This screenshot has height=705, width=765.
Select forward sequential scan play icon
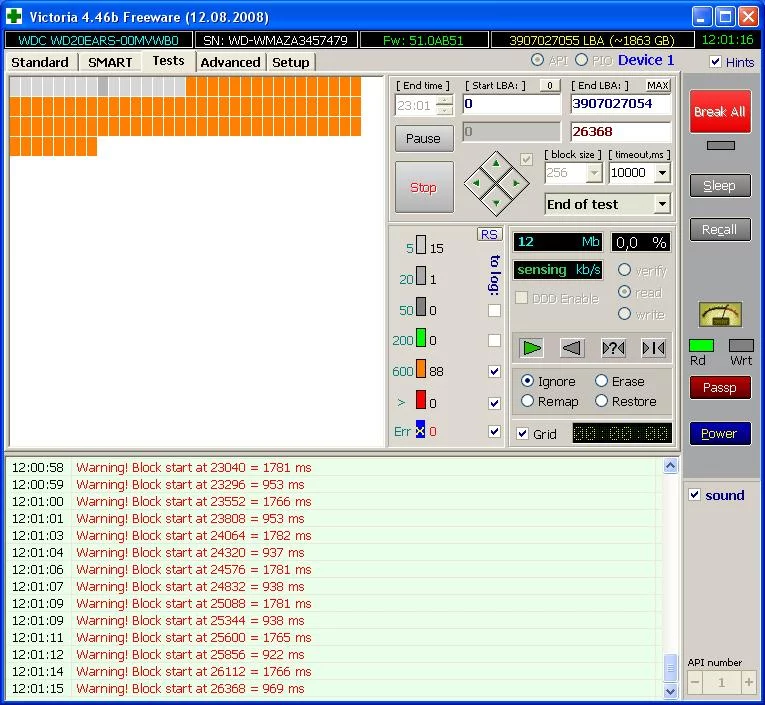tap(532, 347)
